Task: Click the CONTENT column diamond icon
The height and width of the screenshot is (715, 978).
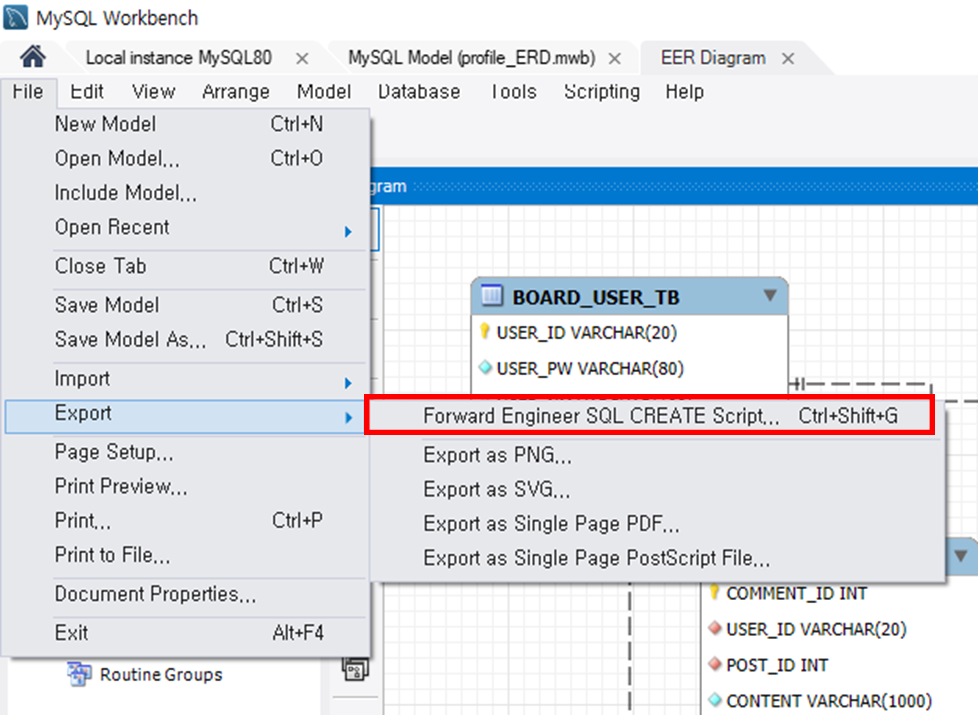Action: (715, 700)
